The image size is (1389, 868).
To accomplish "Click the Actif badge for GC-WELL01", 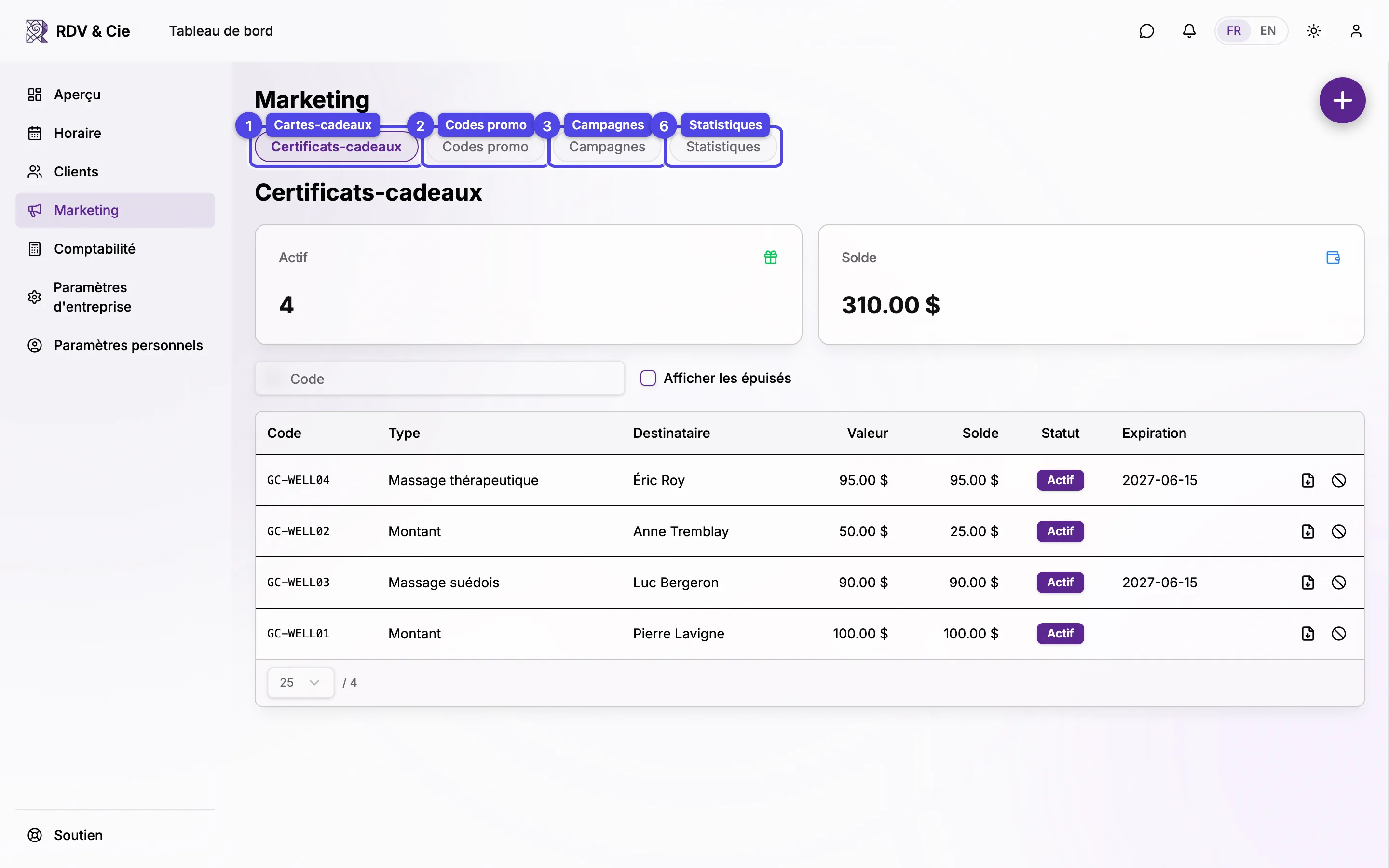I will (x=1060, y=634).
